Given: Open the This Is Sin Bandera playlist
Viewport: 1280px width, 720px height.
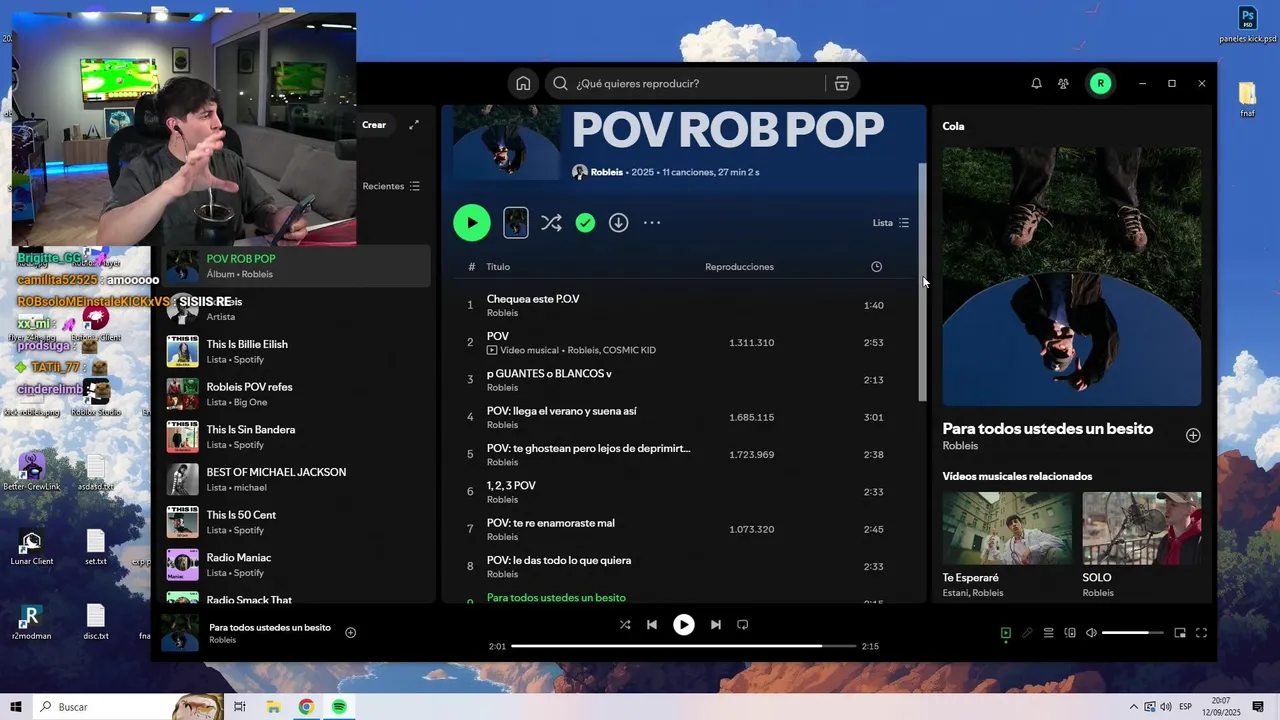Looking at the screenshot, I should (296, 437).
